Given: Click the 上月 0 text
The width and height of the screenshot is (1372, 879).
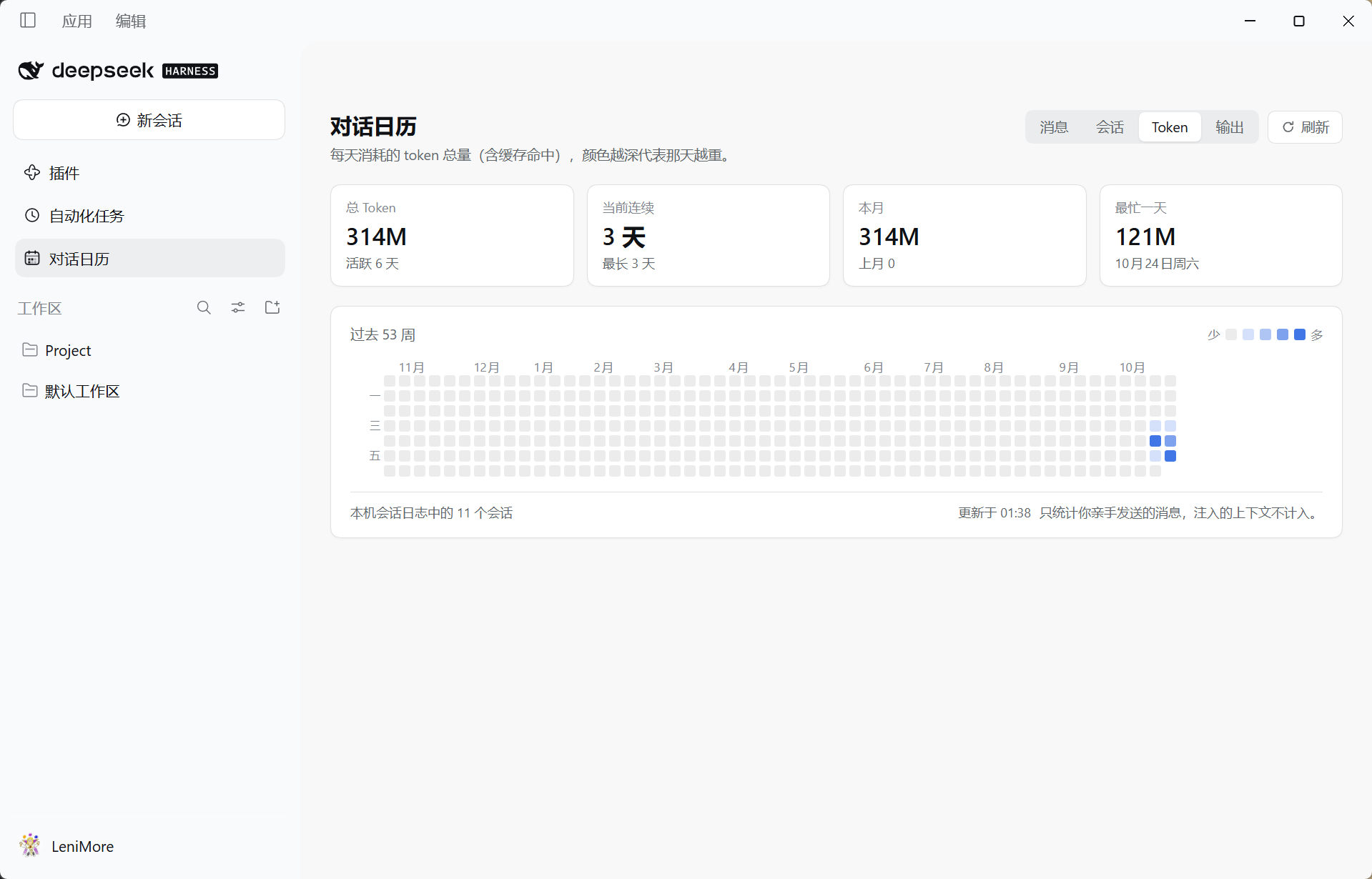Looking at the screenshot, I should pyautogui.click(x=877, y=264).
